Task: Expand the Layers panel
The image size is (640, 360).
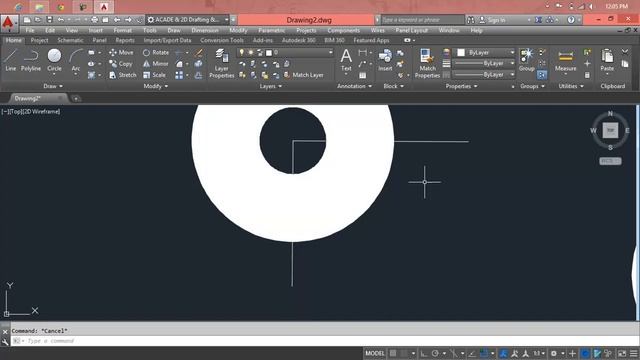Action: 271,86
